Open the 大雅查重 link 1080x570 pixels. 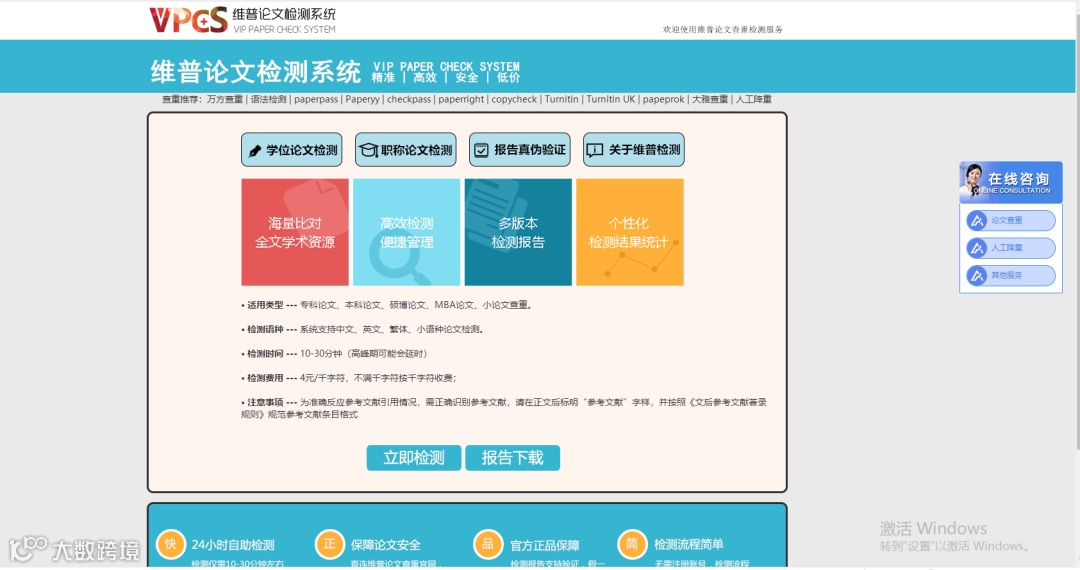[710, 99]
